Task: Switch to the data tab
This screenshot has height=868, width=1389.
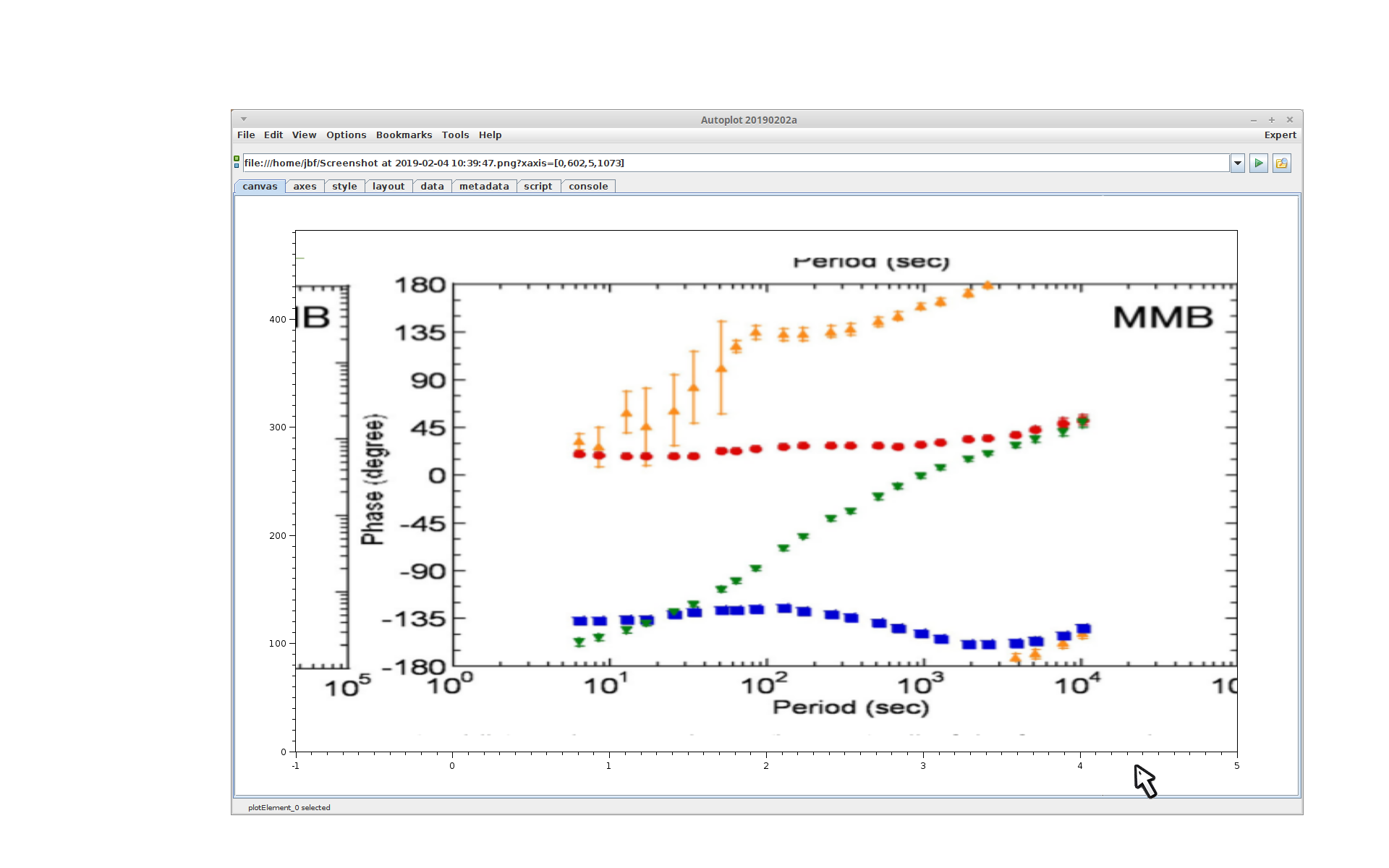Action: click(432, 187)
